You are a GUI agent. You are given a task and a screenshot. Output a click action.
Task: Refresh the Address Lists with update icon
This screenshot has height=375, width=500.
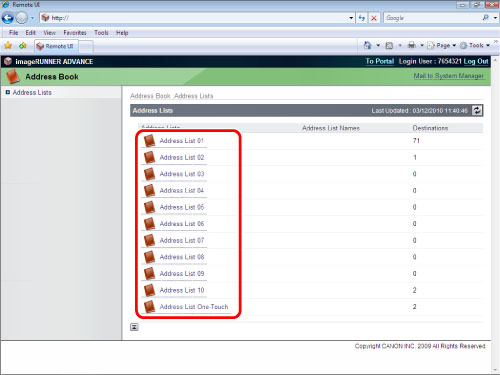coord(477,111)
